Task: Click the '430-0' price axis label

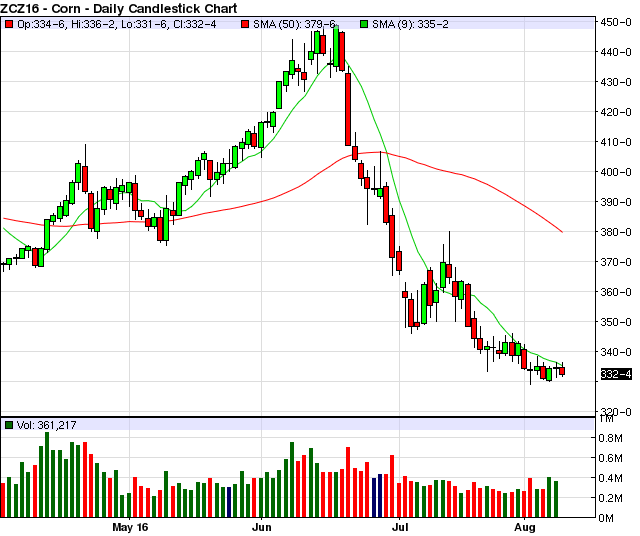Action: 616,82
